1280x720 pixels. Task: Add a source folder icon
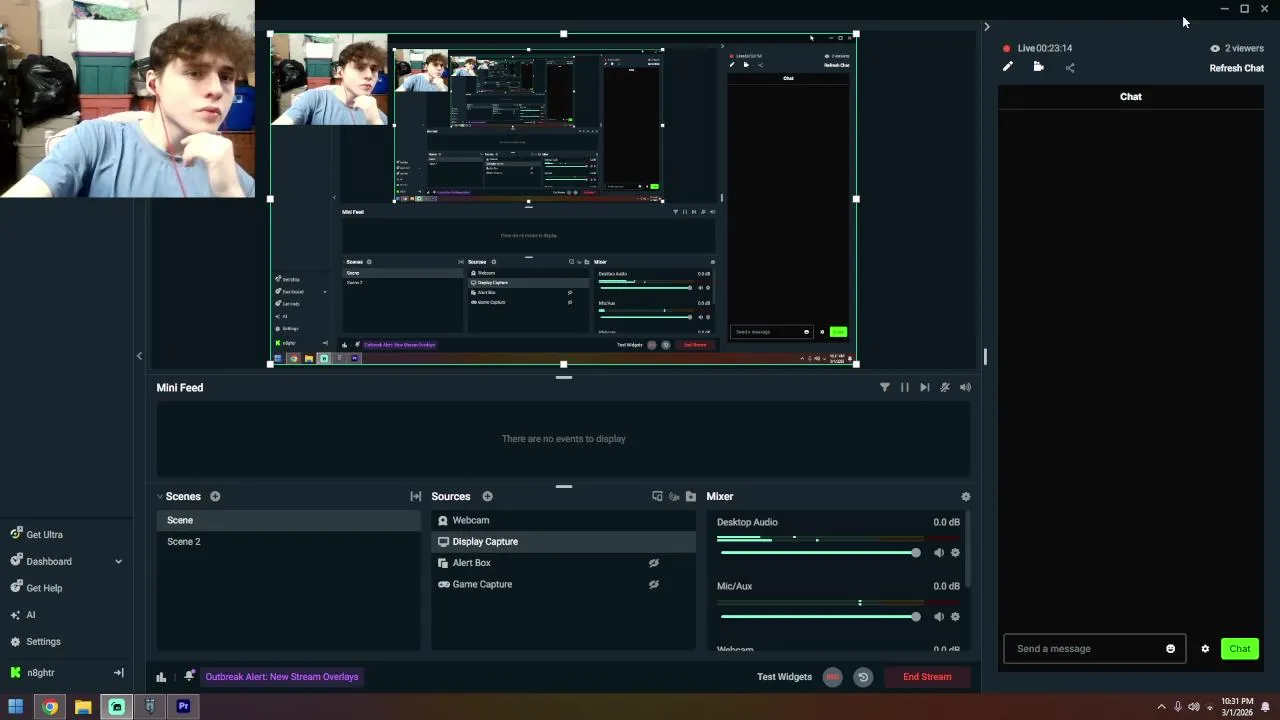(x=690, y=496)
